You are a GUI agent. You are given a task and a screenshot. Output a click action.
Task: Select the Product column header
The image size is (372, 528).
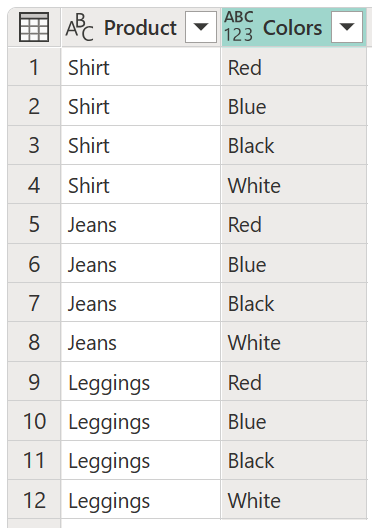(x=140, y=27)
